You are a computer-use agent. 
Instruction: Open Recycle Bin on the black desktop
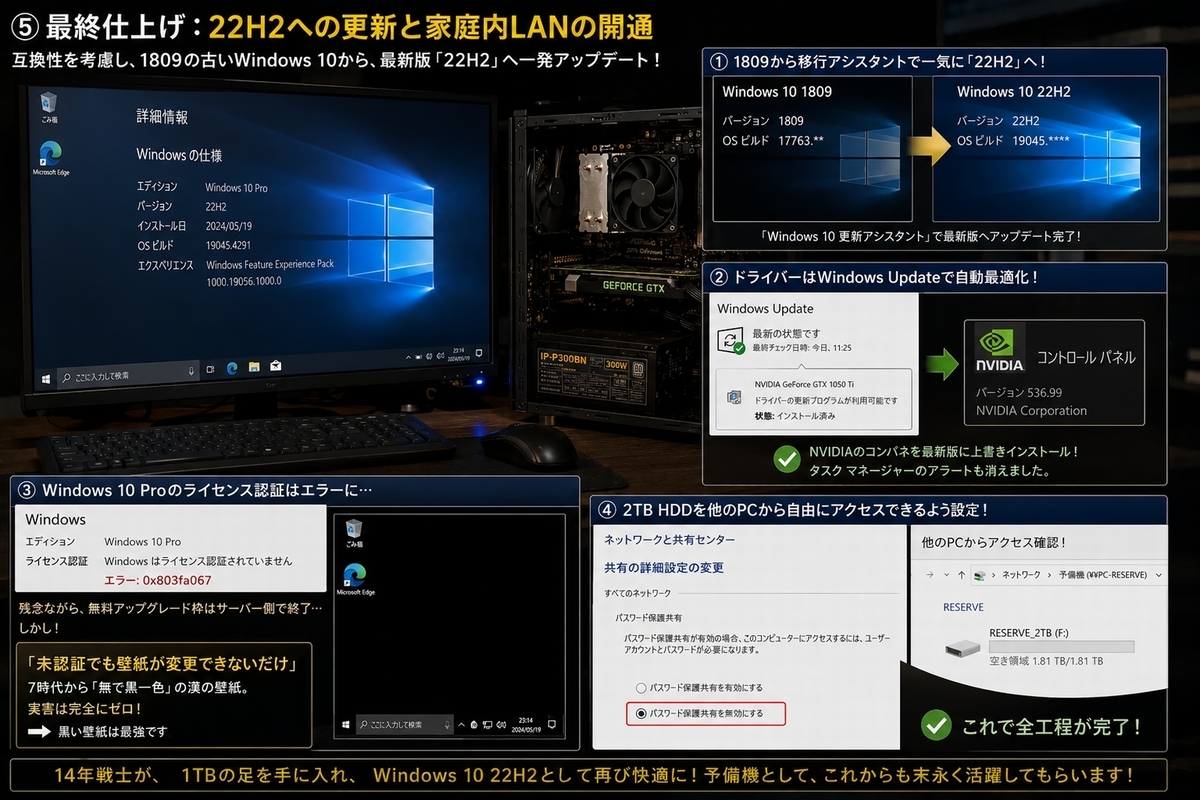coord(355,532)
